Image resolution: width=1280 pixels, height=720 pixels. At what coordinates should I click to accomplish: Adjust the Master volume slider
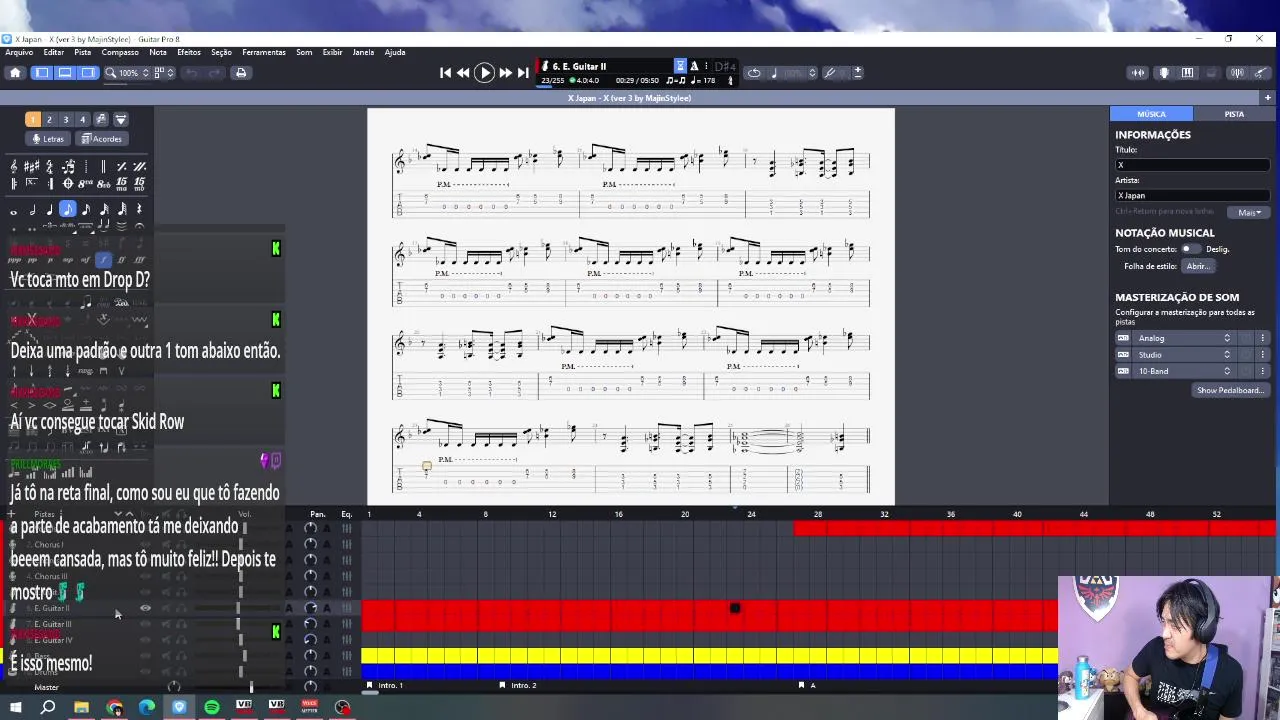[251, 687]
